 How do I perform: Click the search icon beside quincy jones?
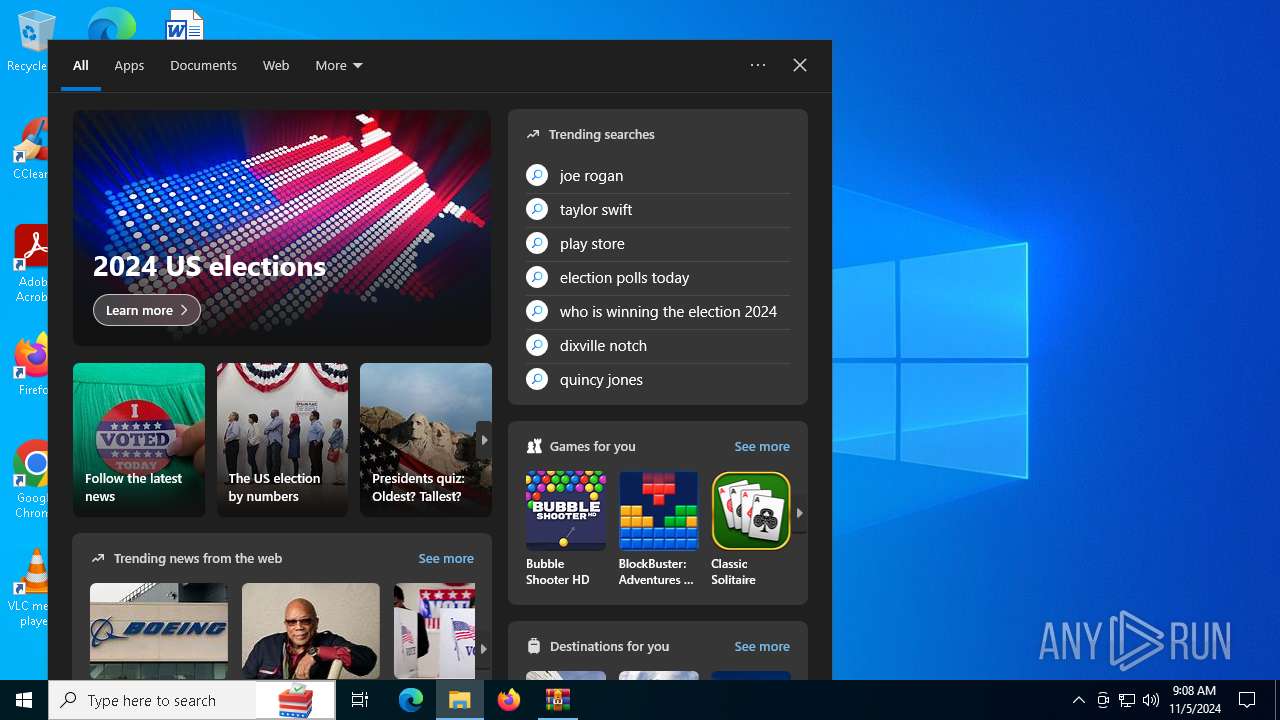click(537, 379)
